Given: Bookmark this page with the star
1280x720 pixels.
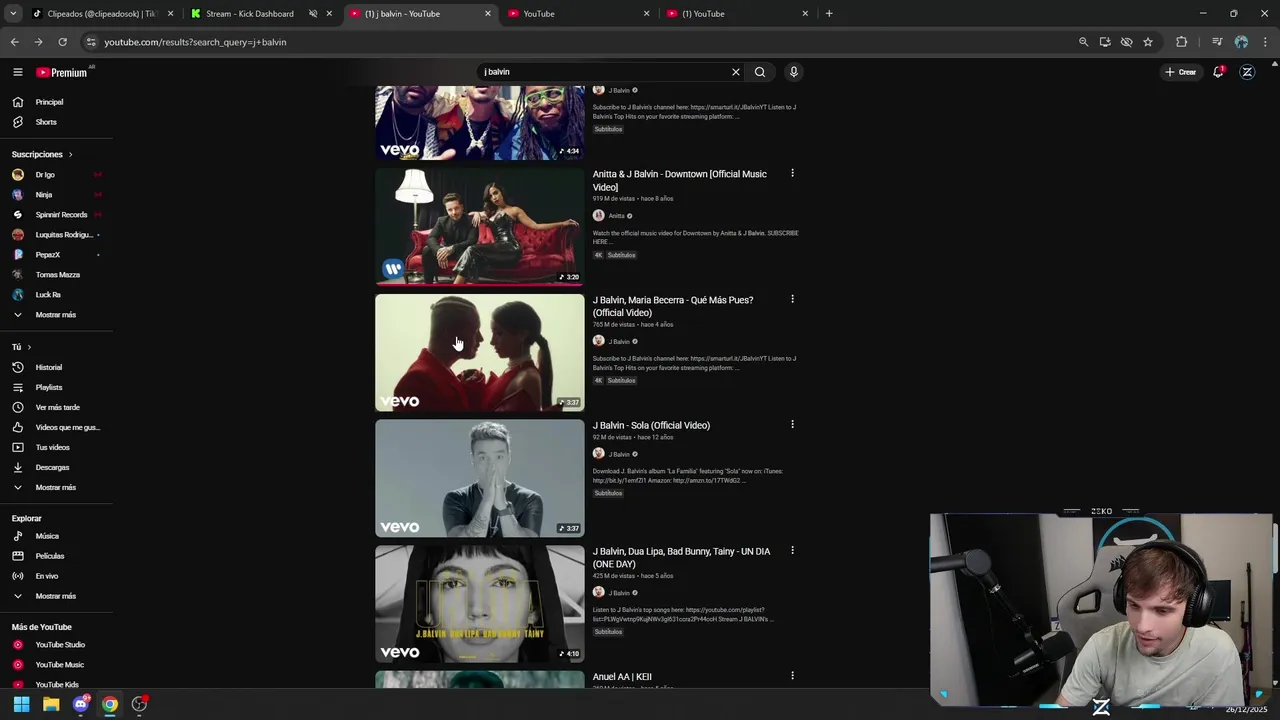Looking at the screenshot, I should [x=1148, y=42].
